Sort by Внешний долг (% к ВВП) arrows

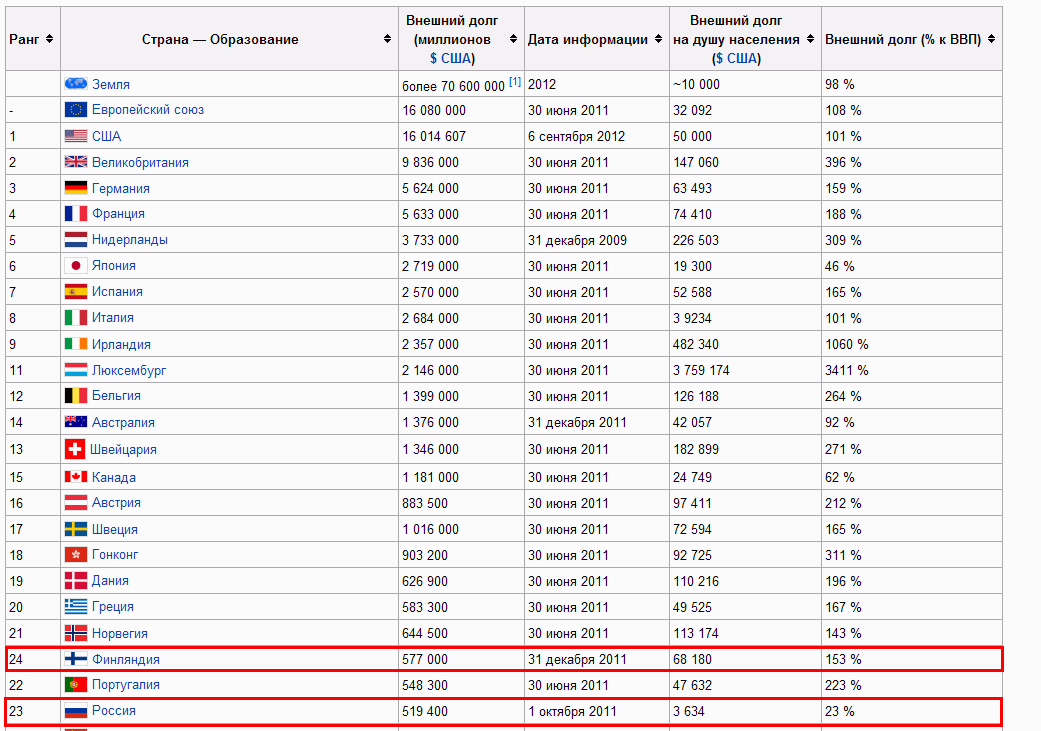click(x=990, y=39)
